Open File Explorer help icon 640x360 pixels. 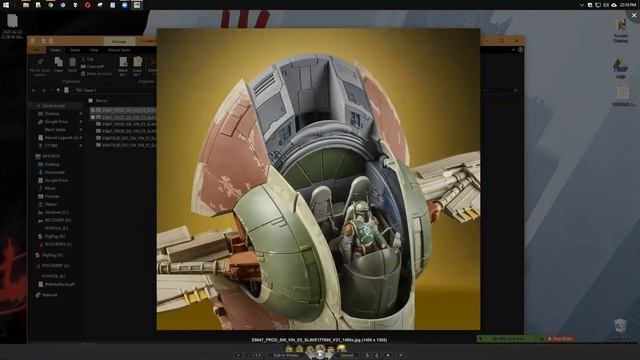tap(520, 50)
